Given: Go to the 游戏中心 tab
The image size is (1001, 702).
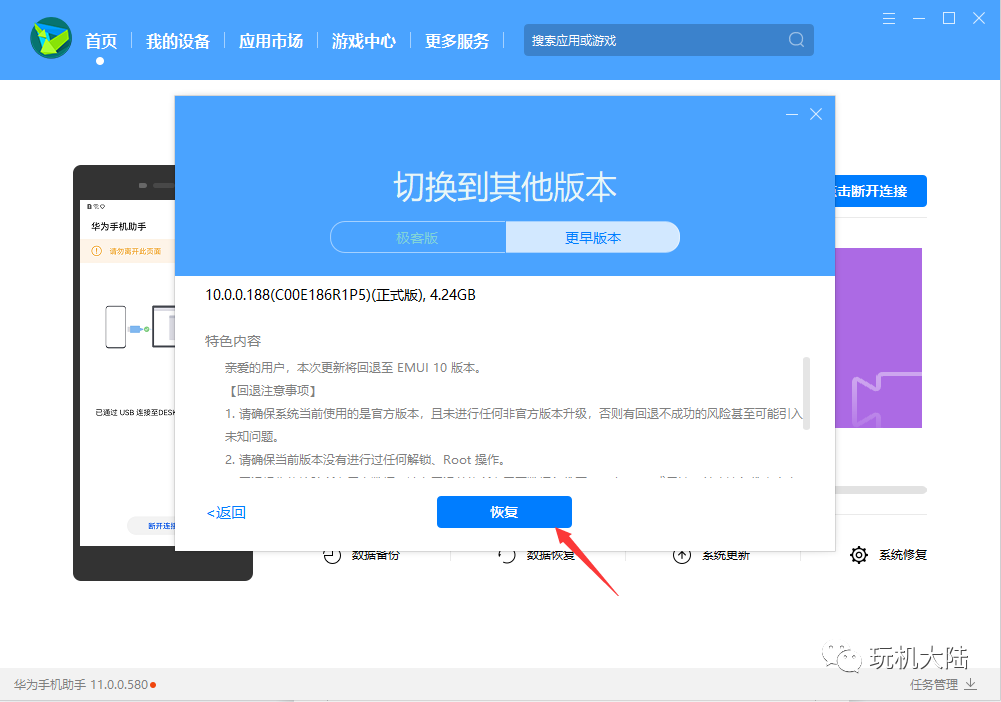Looking at the screenshot, I should pyautogui.click(x=364, y=41).
